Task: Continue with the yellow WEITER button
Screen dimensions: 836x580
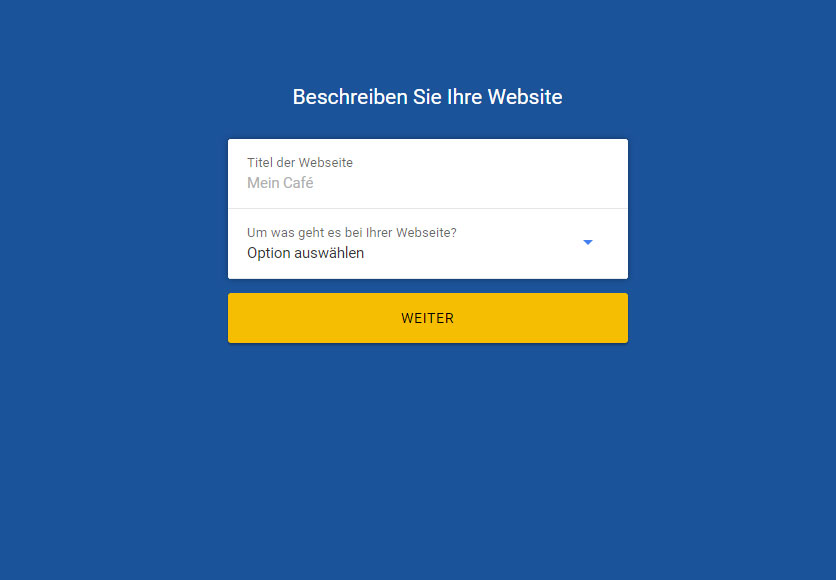Action: [428, 318]
